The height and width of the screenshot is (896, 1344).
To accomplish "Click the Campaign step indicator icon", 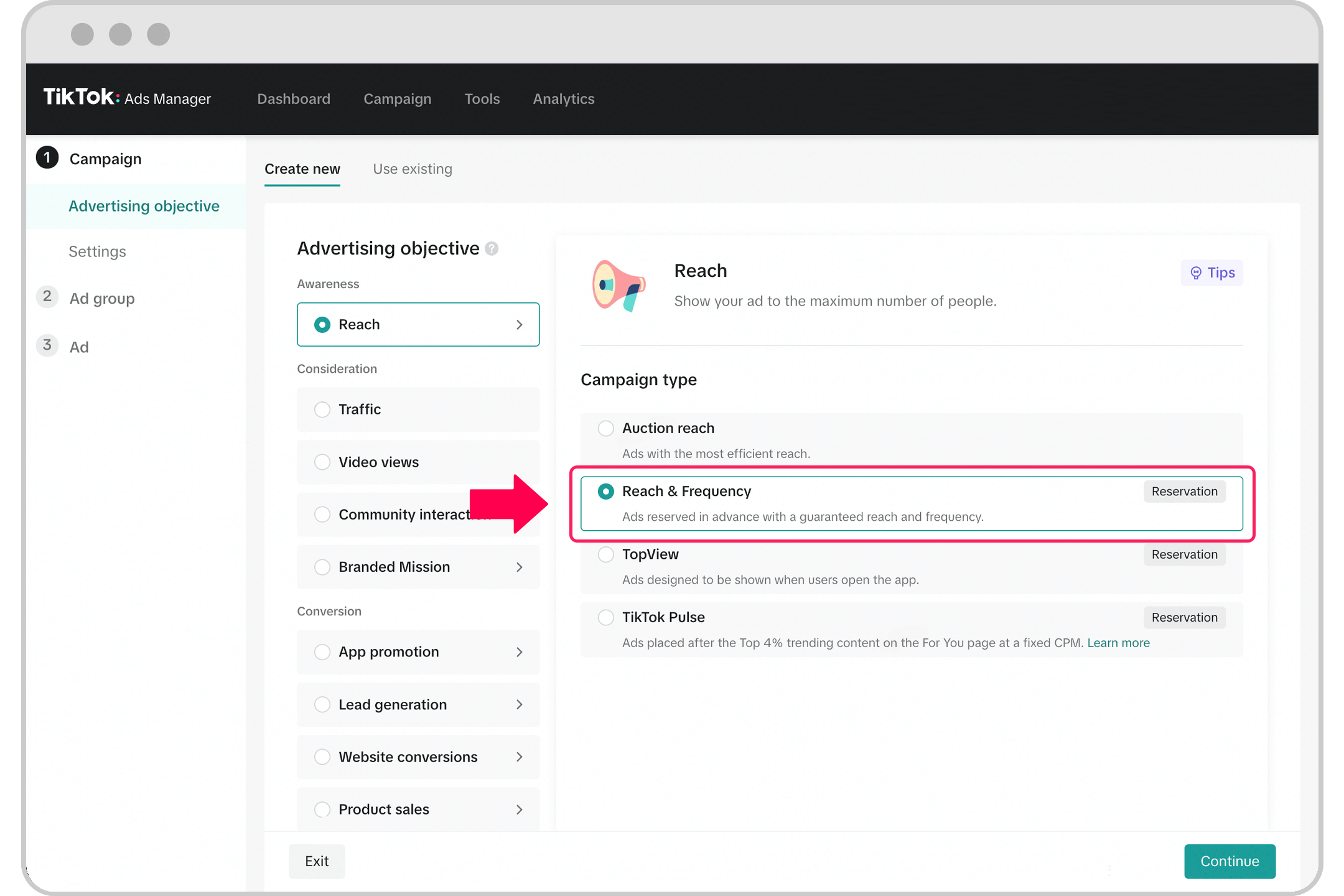I will click(47, 158).
